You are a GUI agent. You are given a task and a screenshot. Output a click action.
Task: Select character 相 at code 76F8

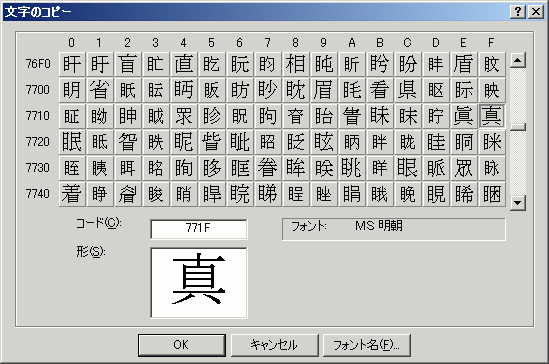pos(296,64)
